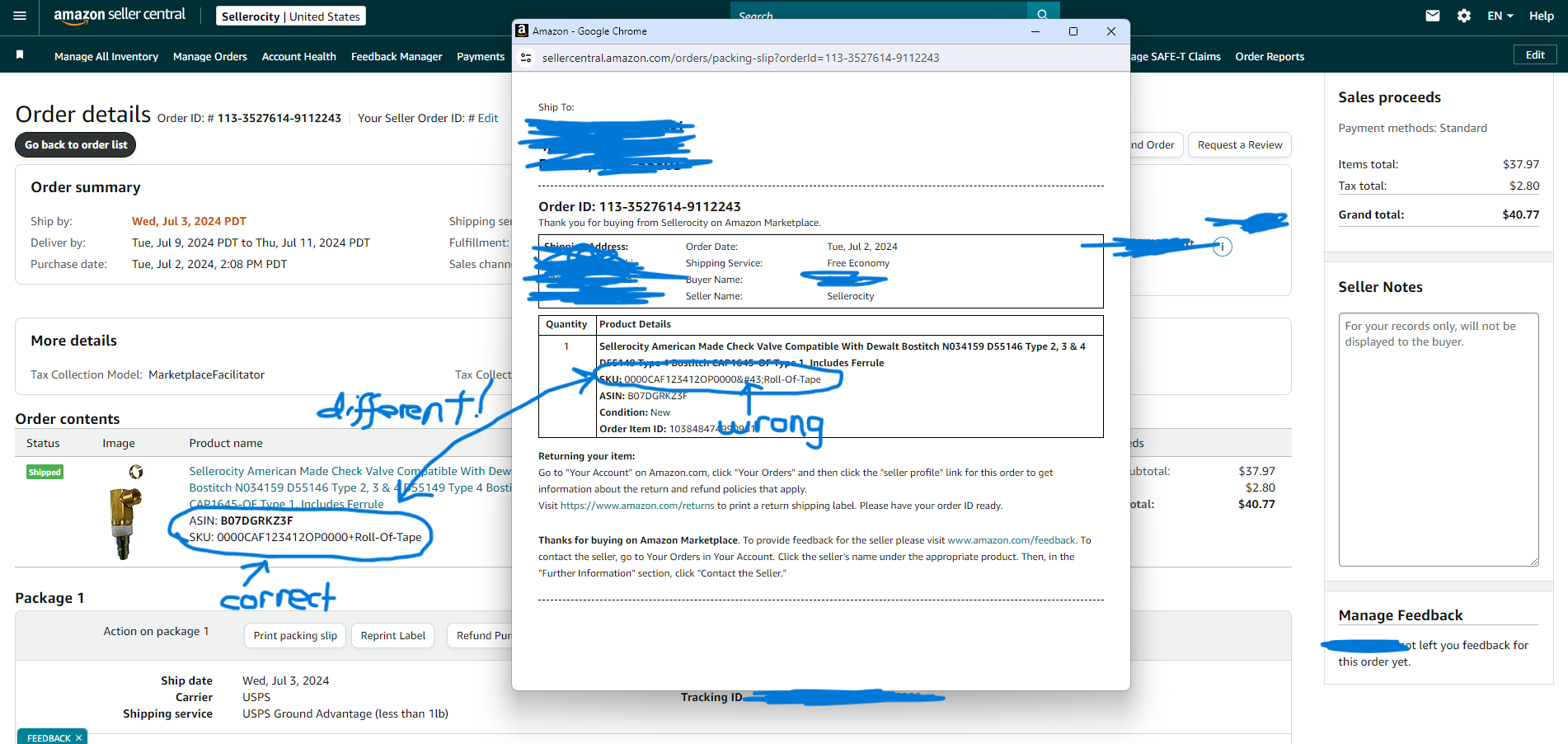Click the Refund Order button behind popup
This screenshot has width=1568, height=744.
[x=1157, y=144]
